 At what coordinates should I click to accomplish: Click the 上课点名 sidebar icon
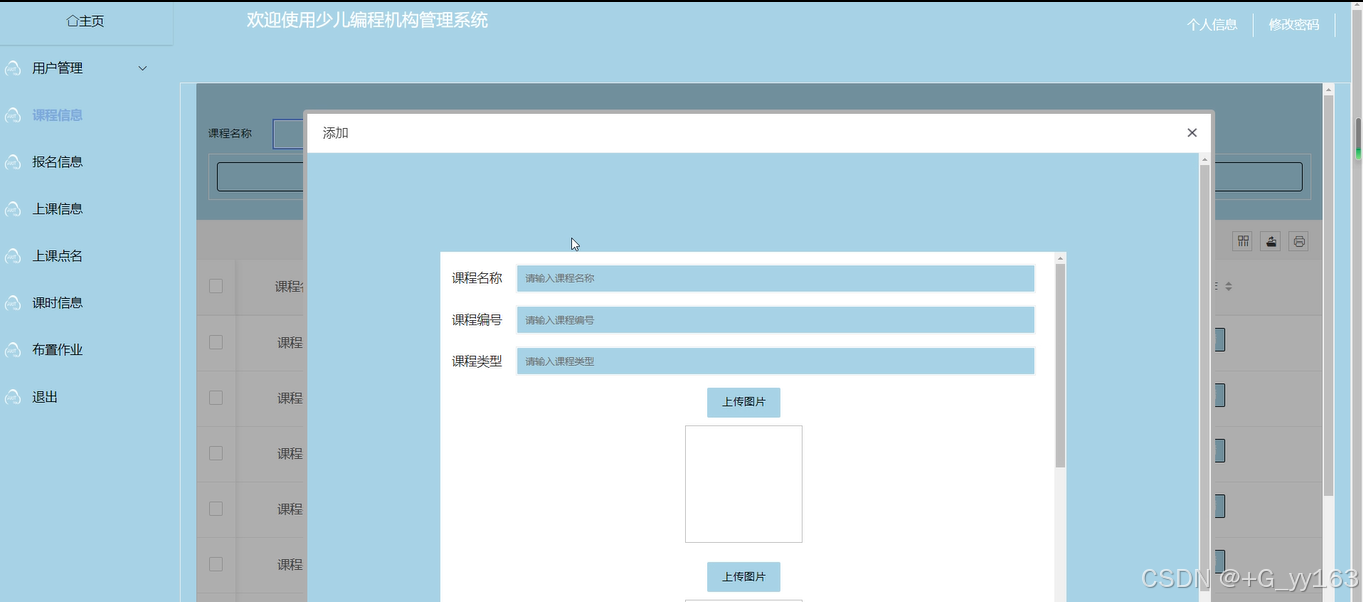13,256
